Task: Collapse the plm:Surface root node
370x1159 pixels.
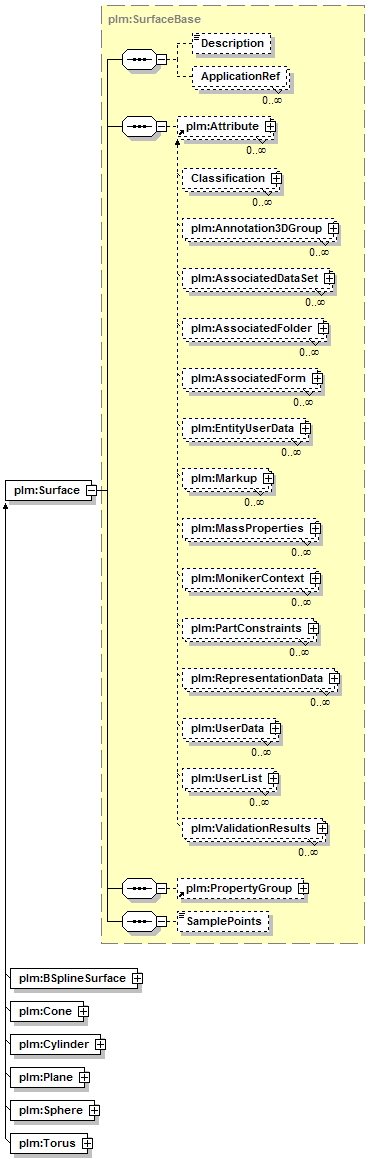Action: pos(91,489)
